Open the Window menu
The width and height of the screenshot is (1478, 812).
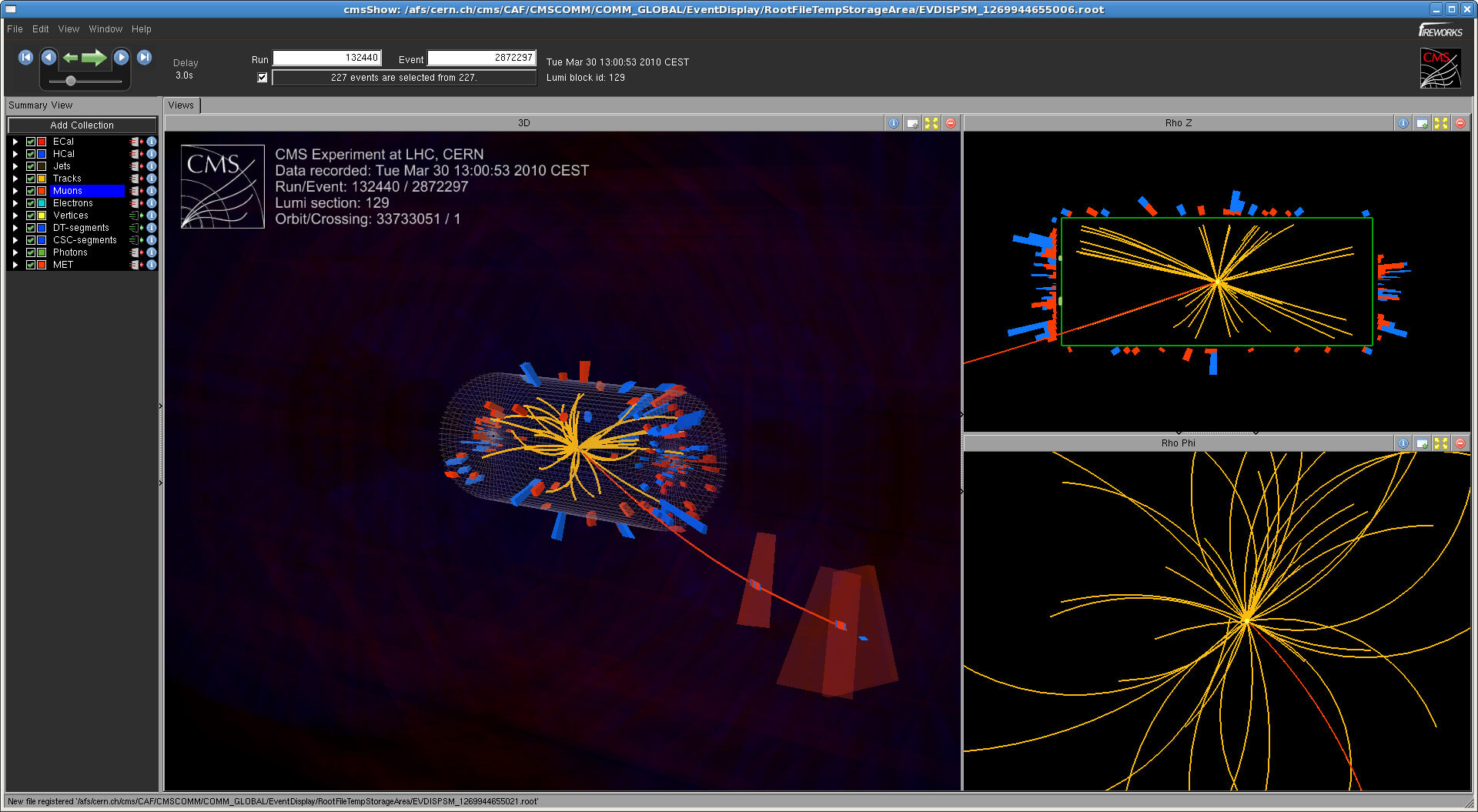(x=105, y=29)
